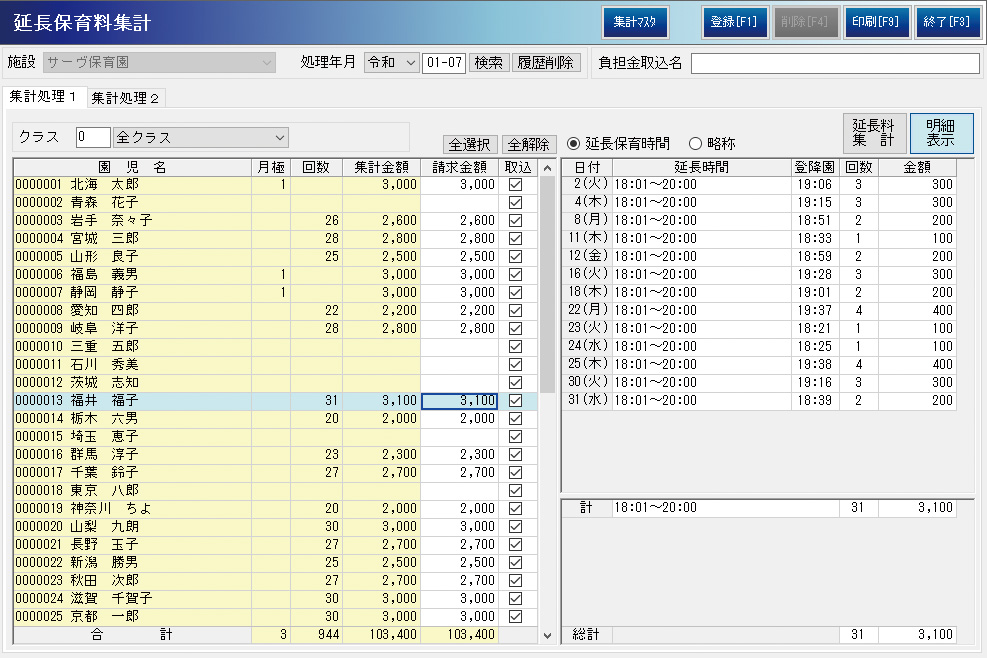This screenshot has height=658, width=987.
Task: Expand the 令和 era dropdown
Action: [391, 62]
